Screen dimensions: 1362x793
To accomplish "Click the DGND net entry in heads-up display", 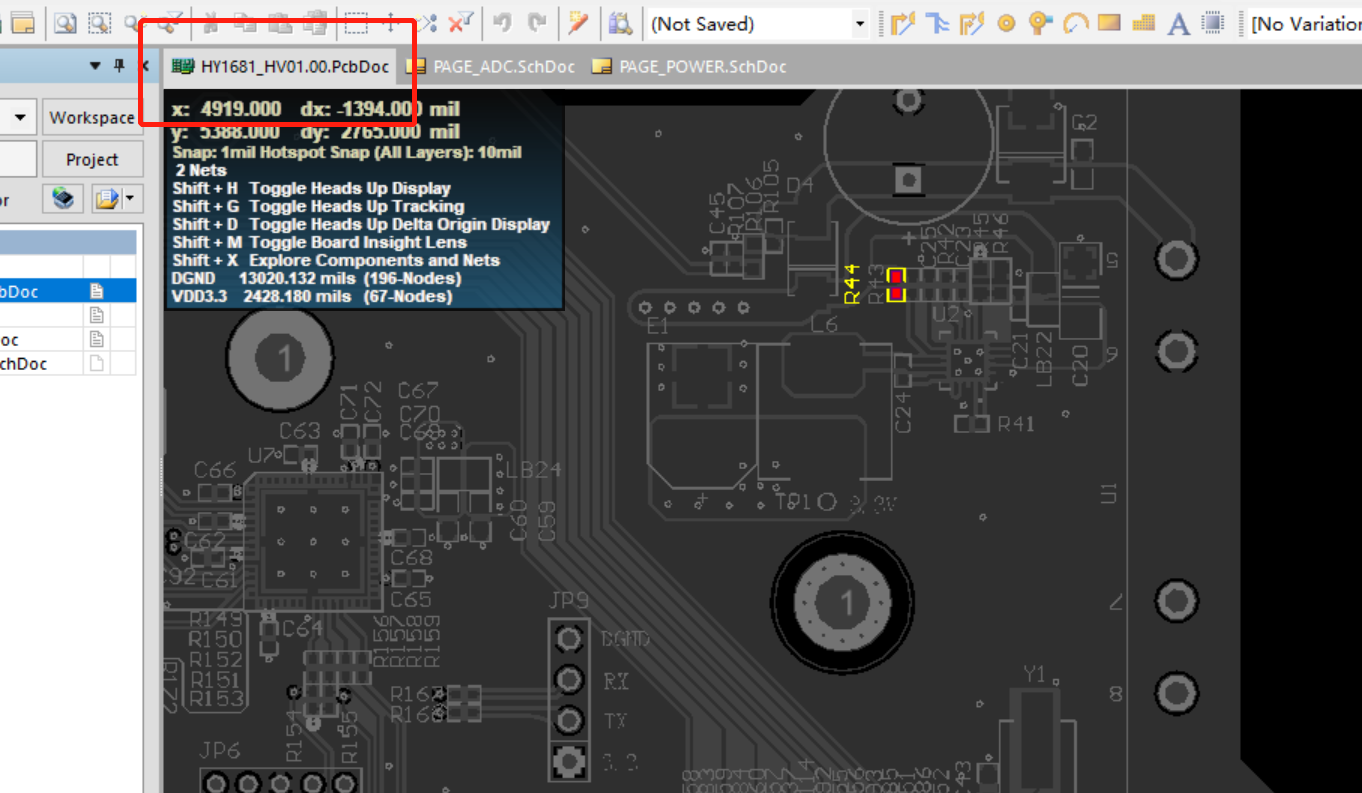I will [x=317, y=278].
